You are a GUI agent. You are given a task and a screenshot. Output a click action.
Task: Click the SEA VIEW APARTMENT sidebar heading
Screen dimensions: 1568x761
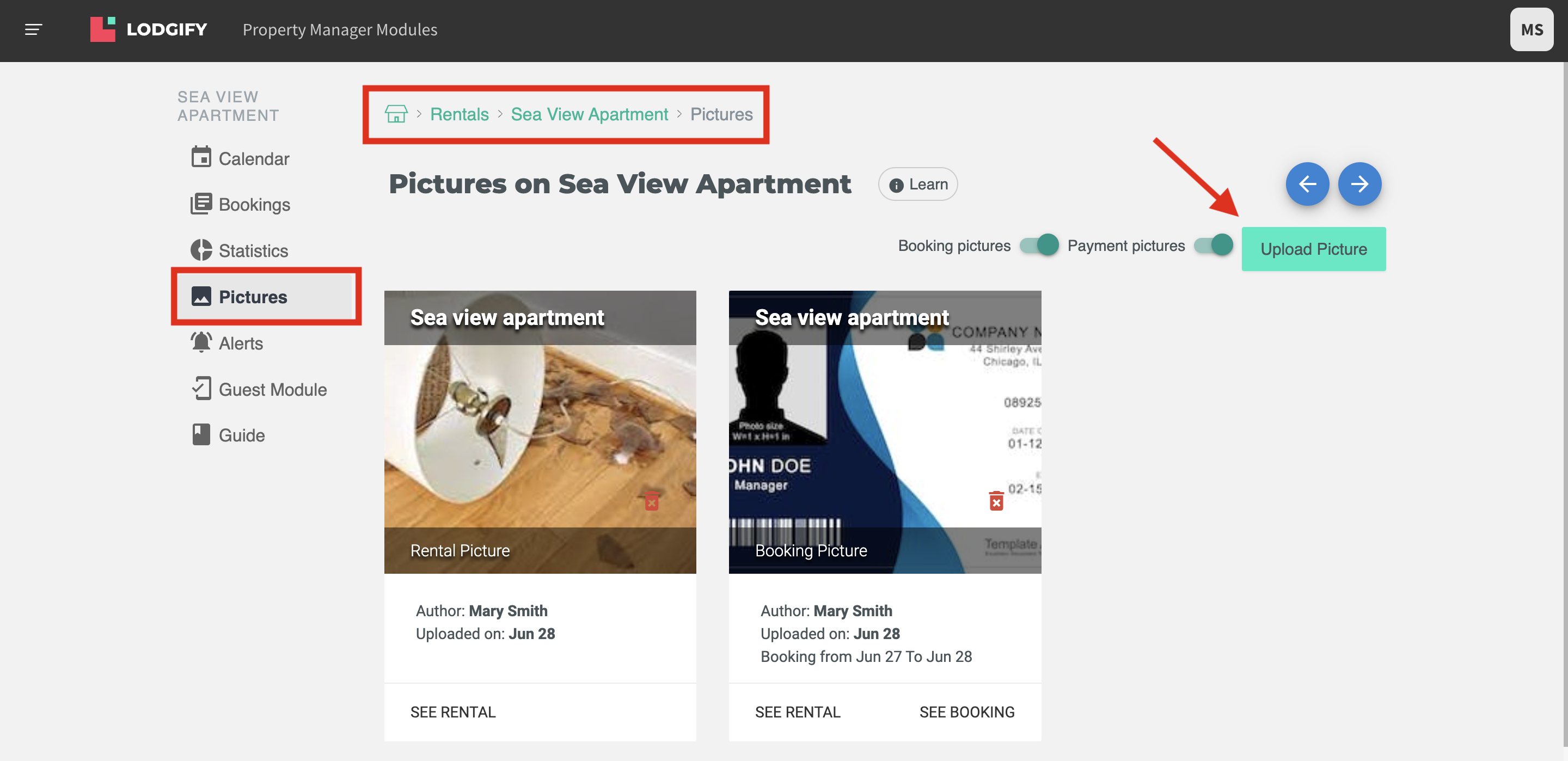tap(228, 106)
